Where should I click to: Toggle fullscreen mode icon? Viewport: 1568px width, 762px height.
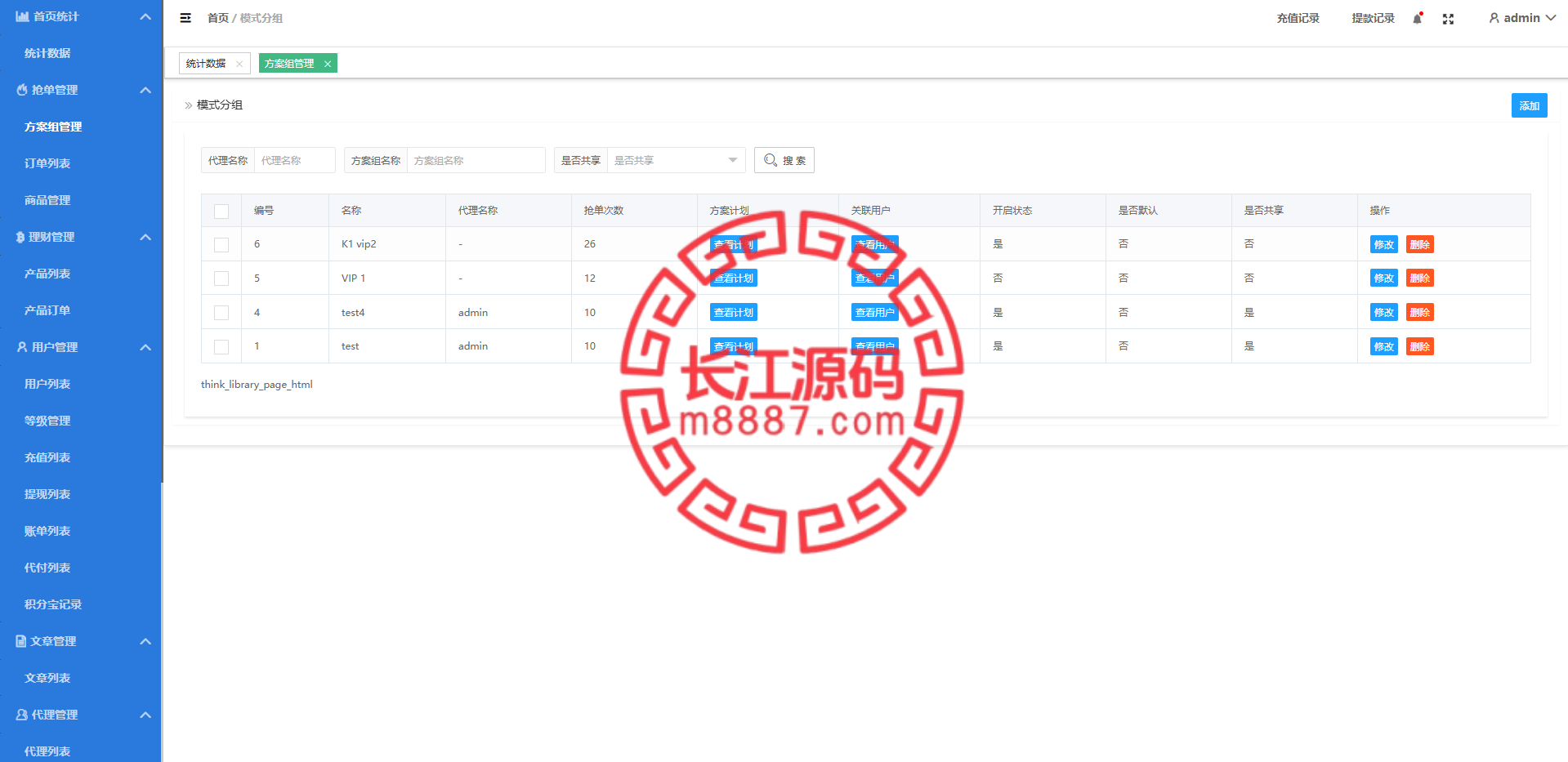pos(1448,19)
